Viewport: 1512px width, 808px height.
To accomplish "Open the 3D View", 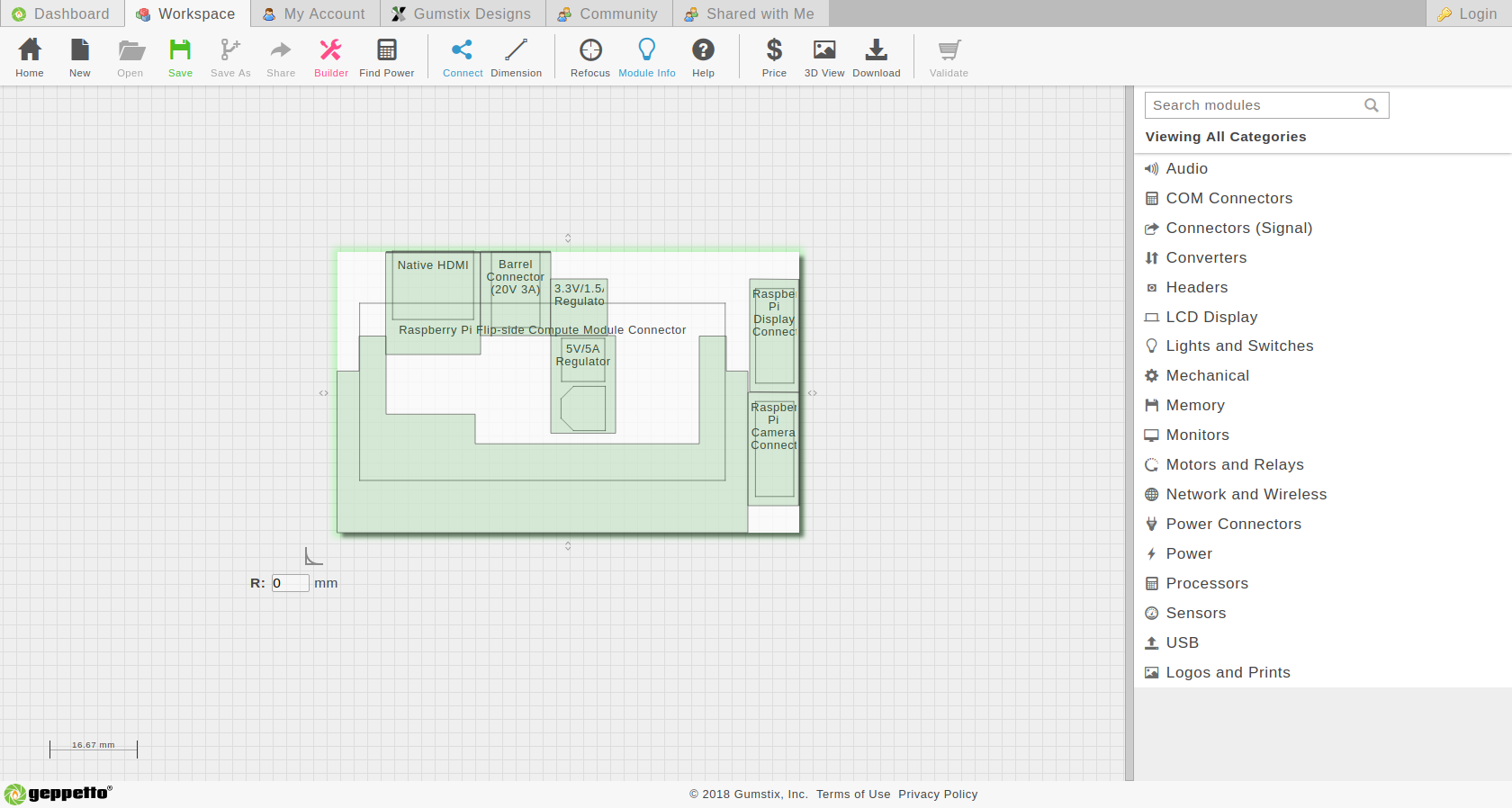I will click(824, 58).
